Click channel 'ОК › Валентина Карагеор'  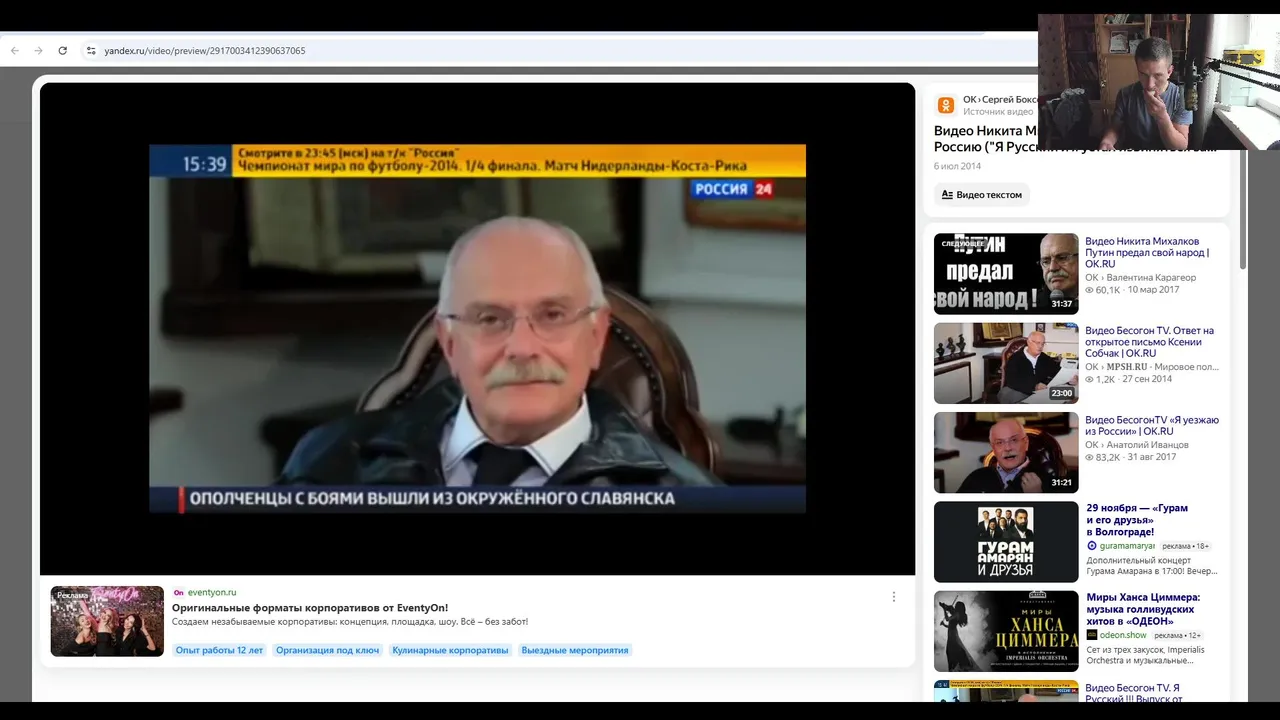1140,278
